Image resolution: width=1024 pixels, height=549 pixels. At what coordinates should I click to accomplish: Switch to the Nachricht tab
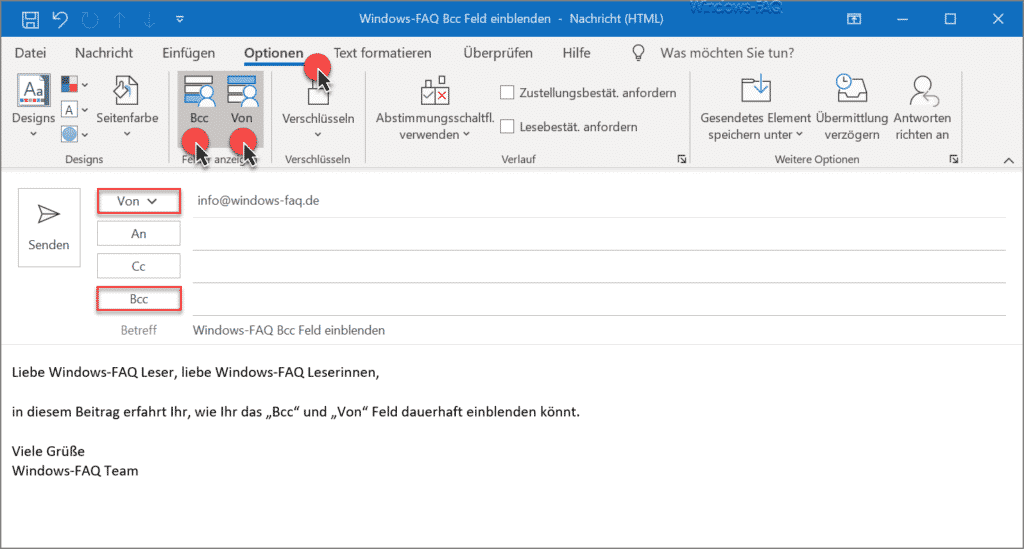tap(104, 53)
